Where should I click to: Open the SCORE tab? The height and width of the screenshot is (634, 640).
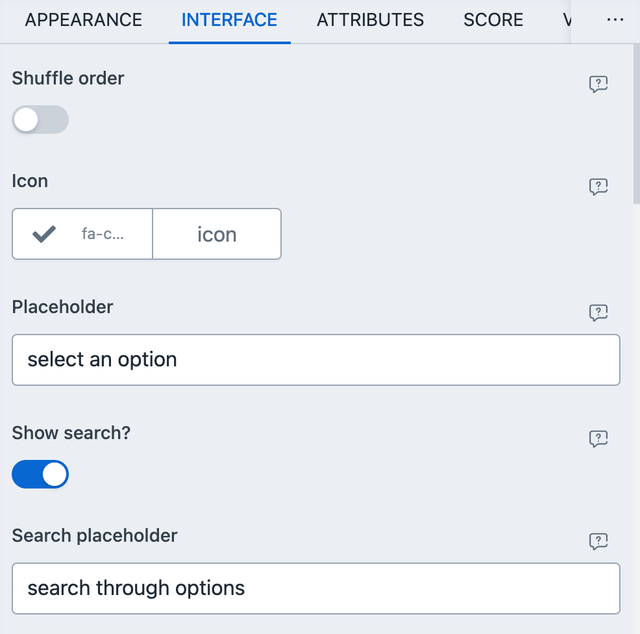(x=493, y=20)
